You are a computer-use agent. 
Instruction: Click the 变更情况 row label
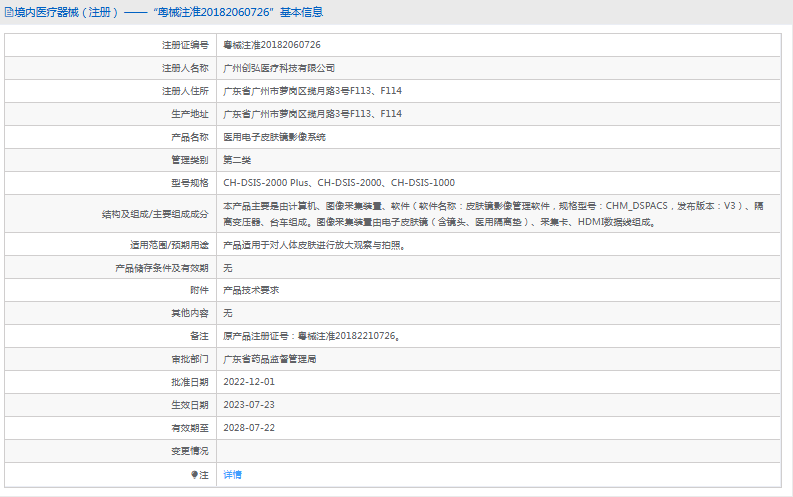(190, 451)
